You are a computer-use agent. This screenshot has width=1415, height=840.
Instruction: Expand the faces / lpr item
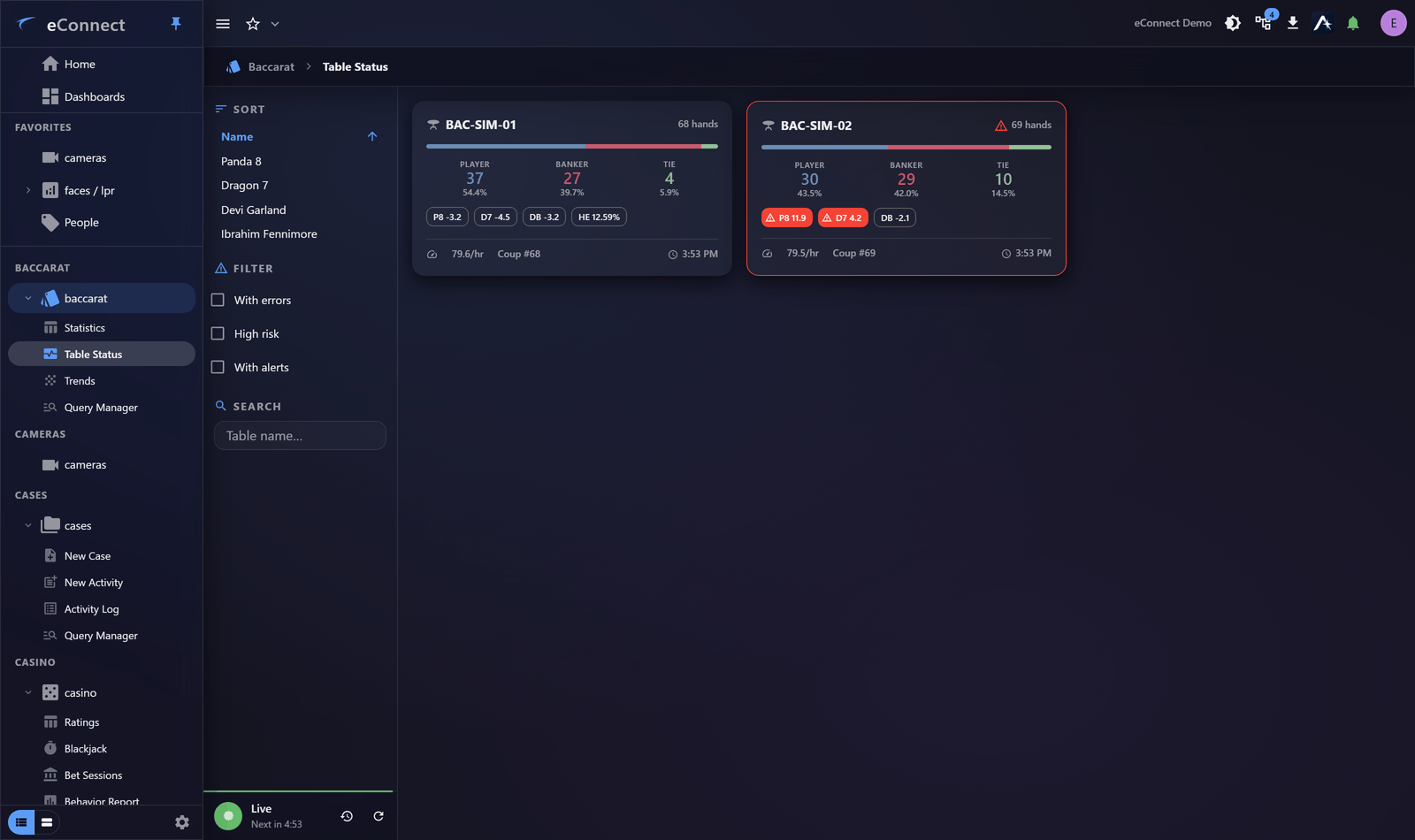(28, 190)
